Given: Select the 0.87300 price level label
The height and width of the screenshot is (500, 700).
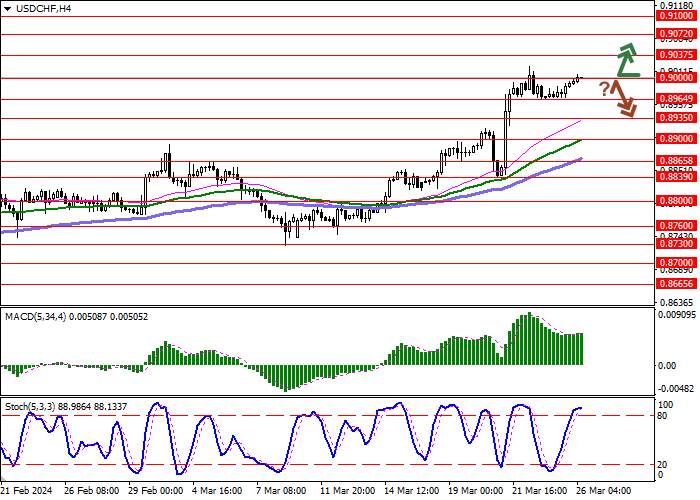Looking at the screenshot, I should [x=677, y=244].
